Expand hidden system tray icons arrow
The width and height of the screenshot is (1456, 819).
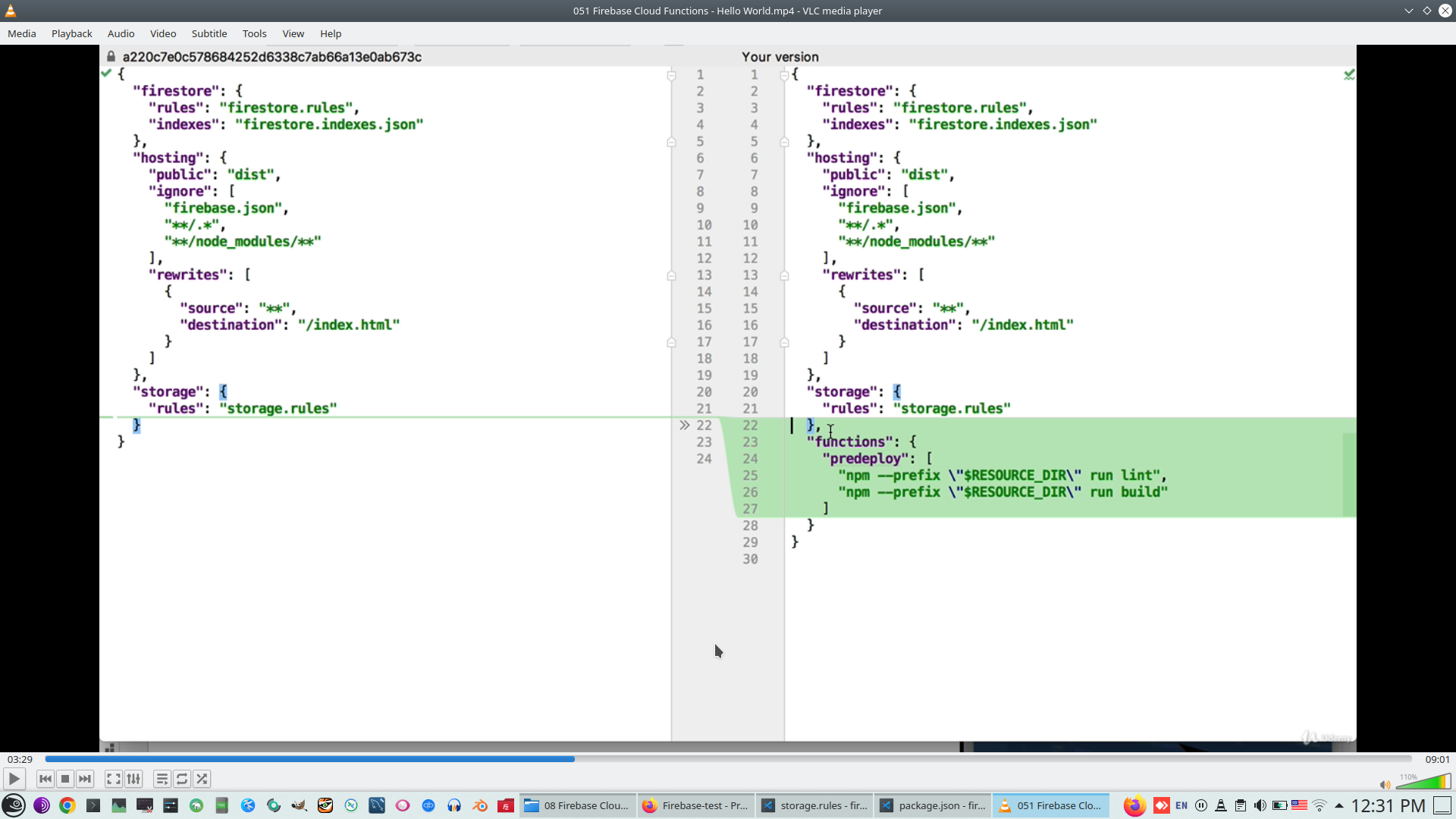pyautogui.click(x=1339, y=805)
